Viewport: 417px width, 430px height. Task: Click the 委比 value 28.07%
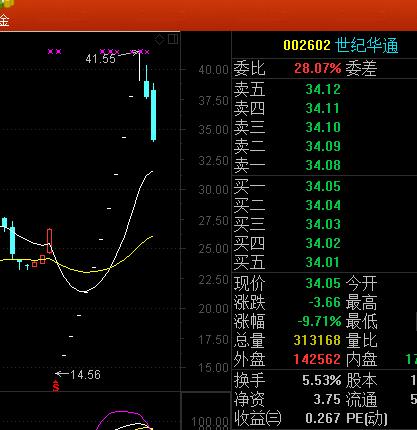click(x=318, y=68)
